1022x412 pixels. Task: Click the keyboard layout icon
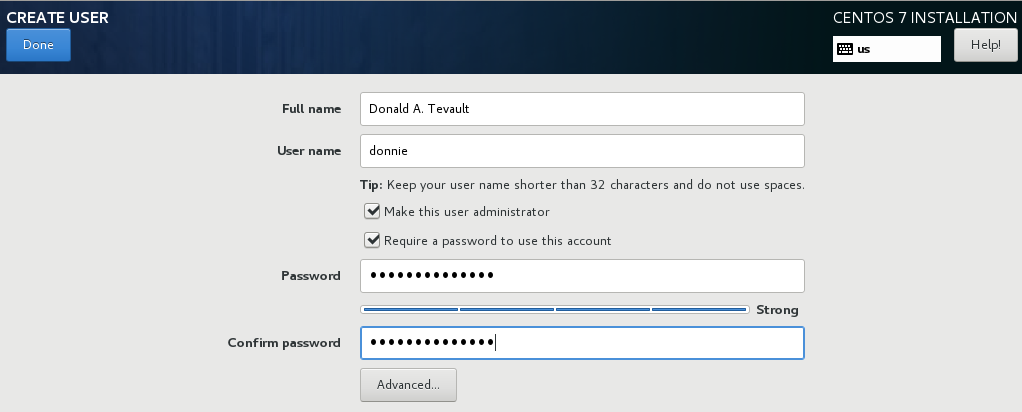pyautogui.click(x=845, y=49)
